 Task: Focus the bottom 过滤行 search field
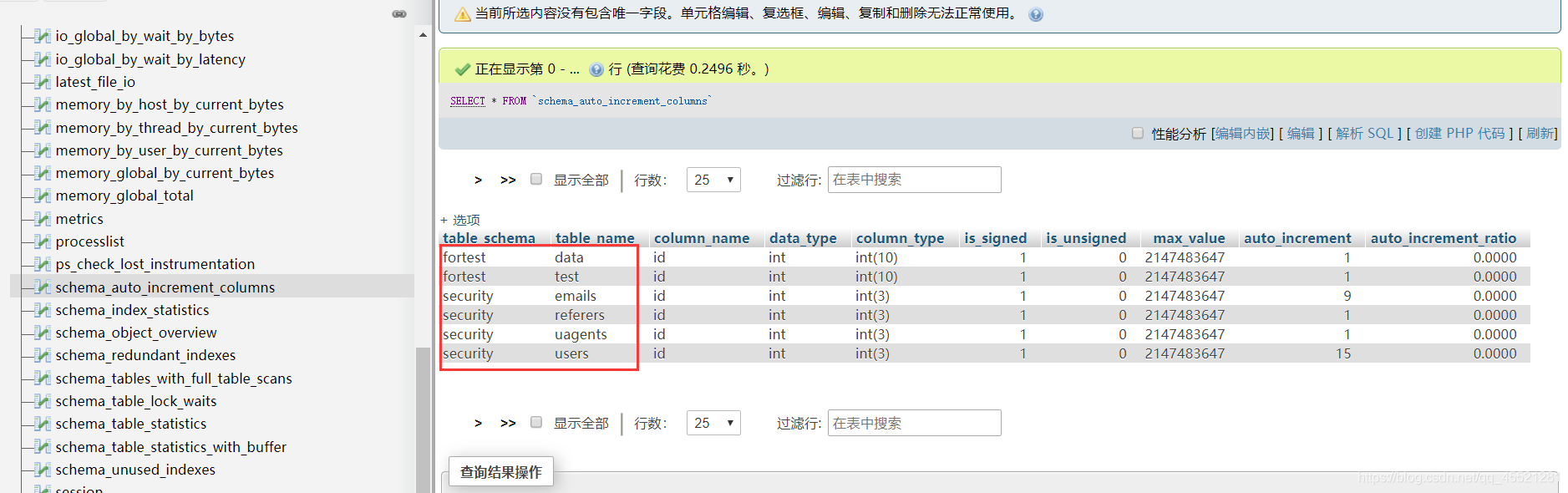(914, 423)
